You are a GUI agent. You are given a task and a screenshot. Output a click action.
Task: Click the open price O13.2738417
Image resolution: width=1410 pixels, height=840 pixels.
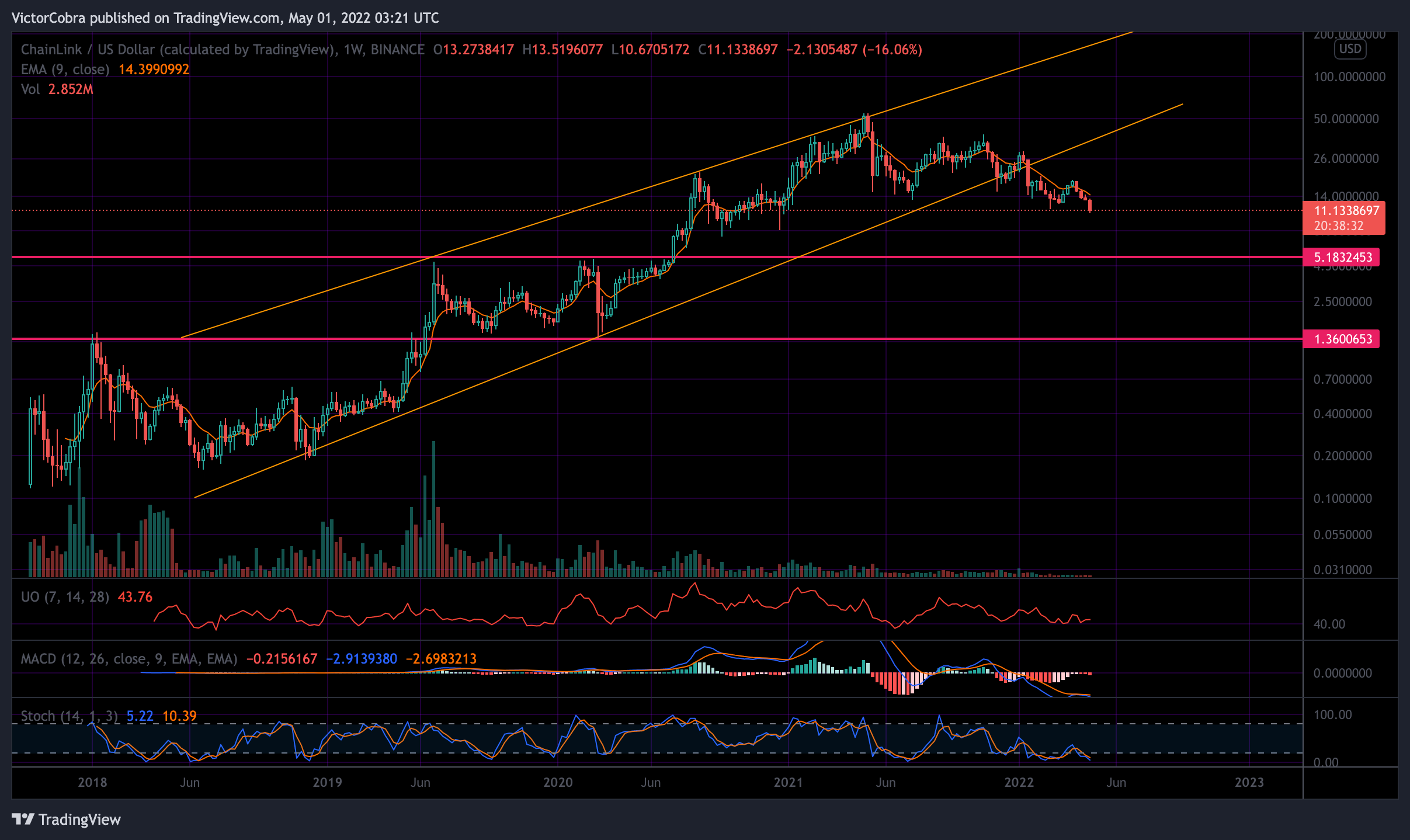click(x=474, y=50)
